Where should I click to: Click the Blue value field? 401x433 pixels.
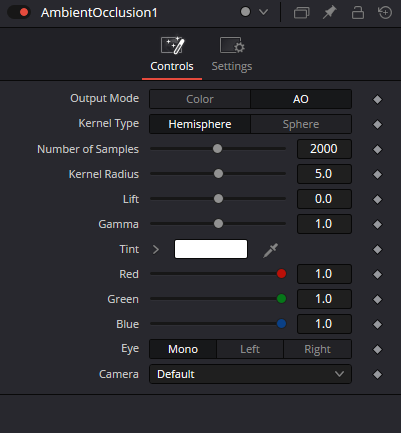tap(324, 324)
